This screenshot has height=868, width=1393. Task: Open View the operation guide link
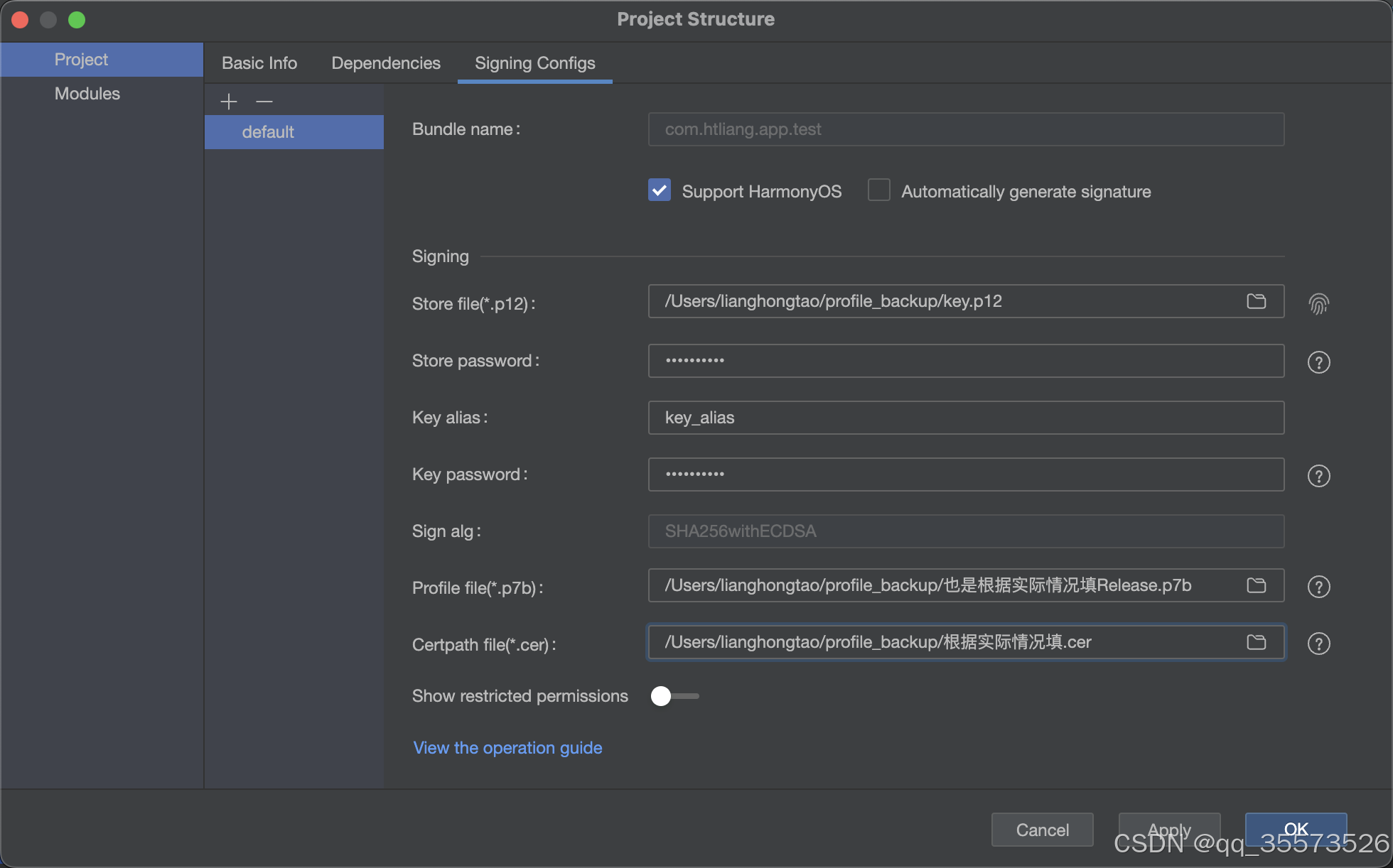pyautogui.click(x=507, y=748)
